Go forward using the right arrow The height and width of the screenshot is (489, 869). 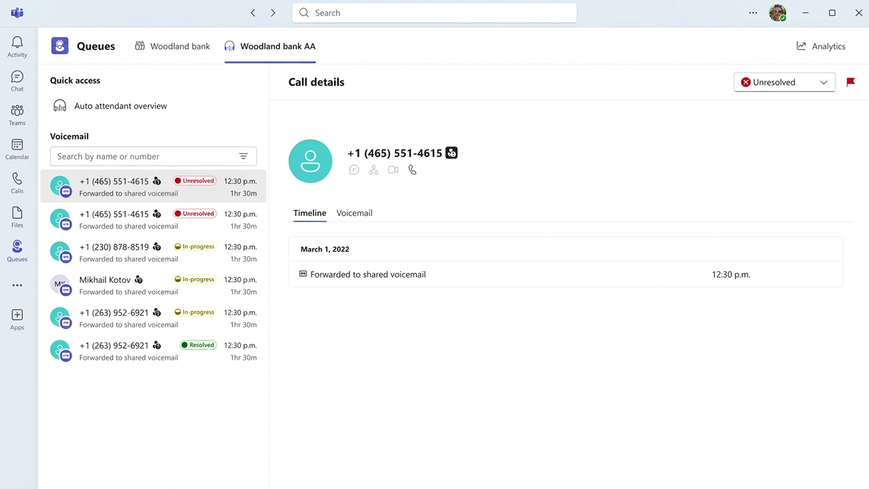pyautogui.click(x=273, y=13)
